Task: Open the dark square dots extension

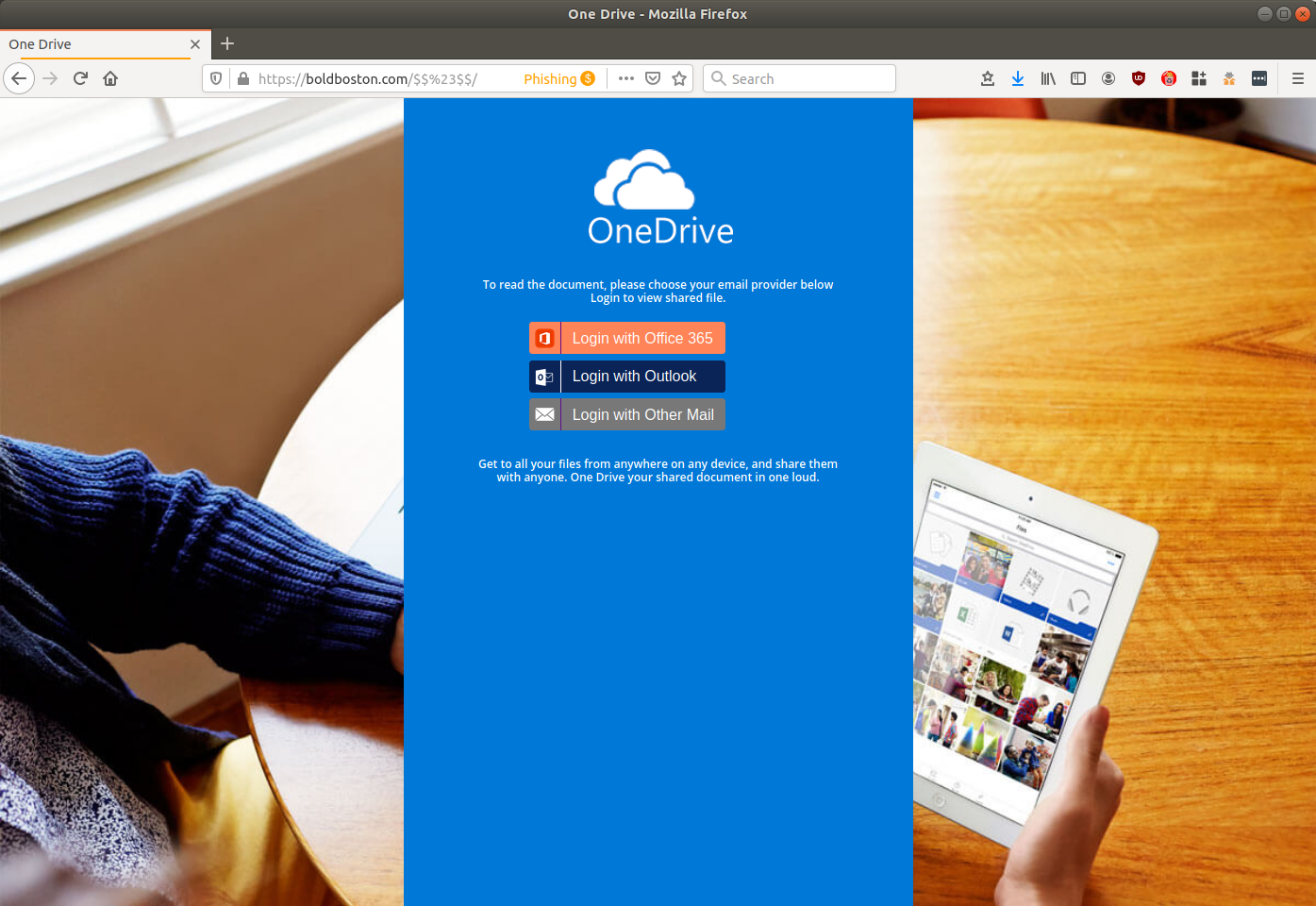Action: 1259,78
